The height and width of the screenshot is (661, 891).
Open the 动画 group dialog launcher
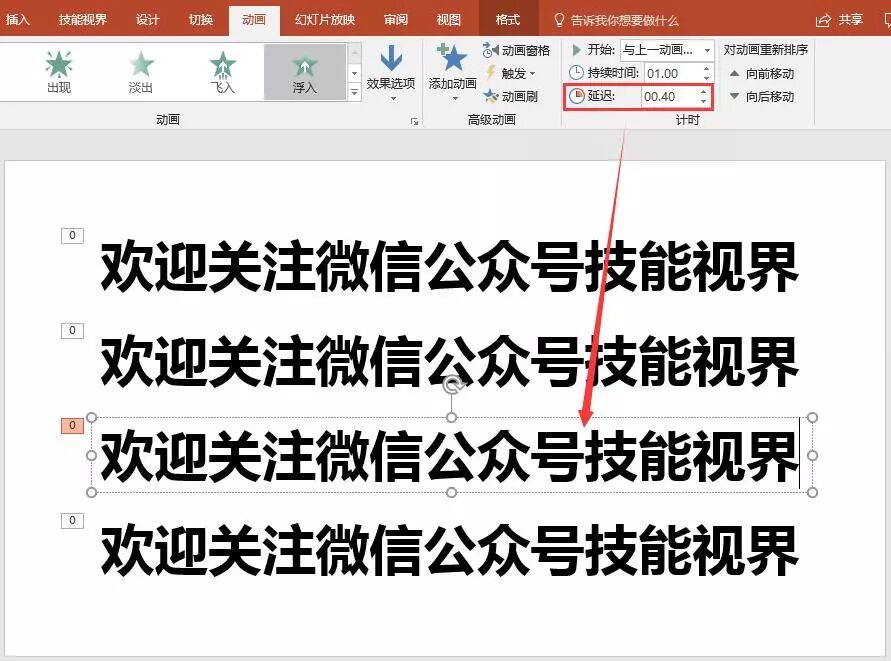tap(414, 121)
